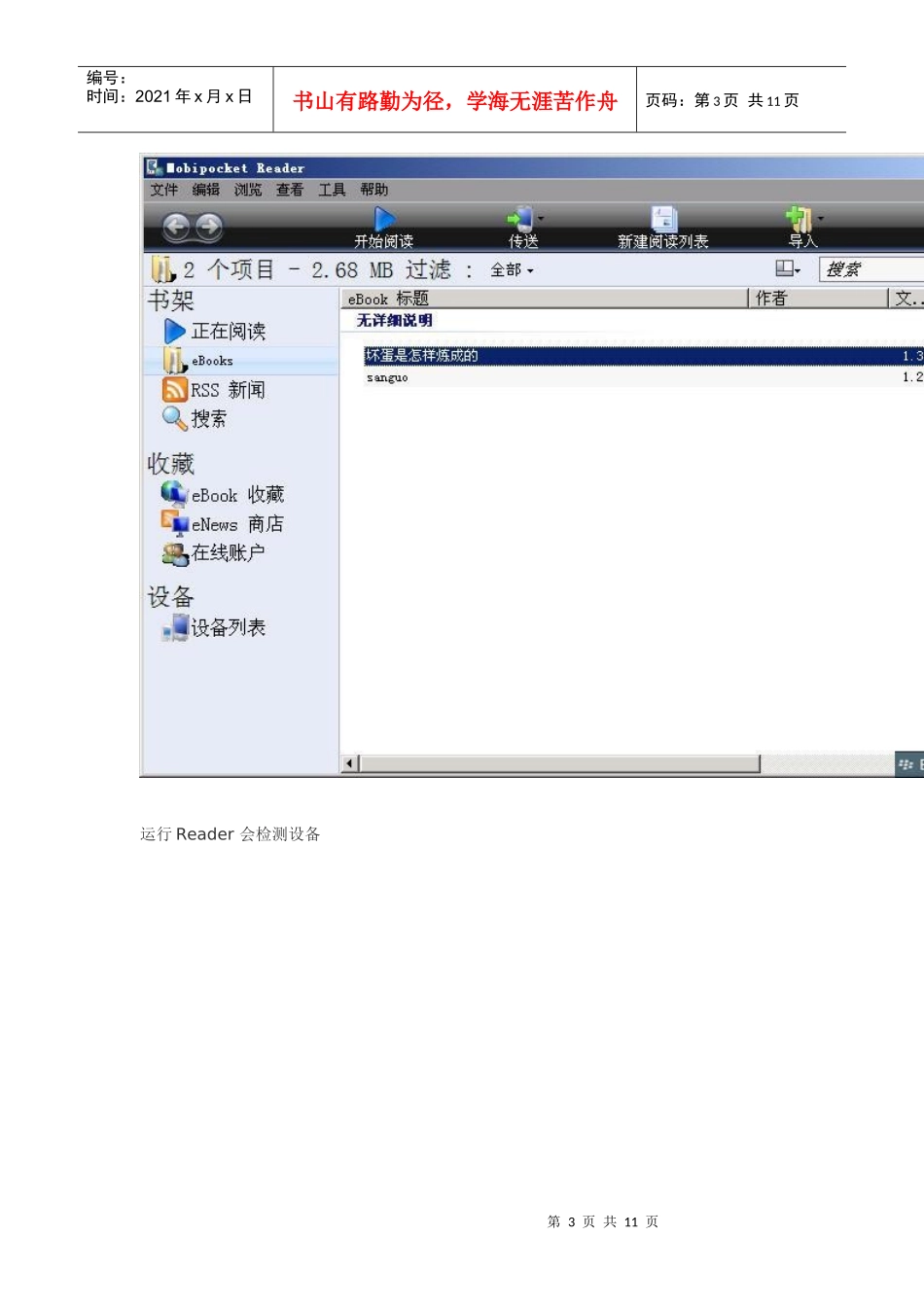Select the sanguo book row

643,377
